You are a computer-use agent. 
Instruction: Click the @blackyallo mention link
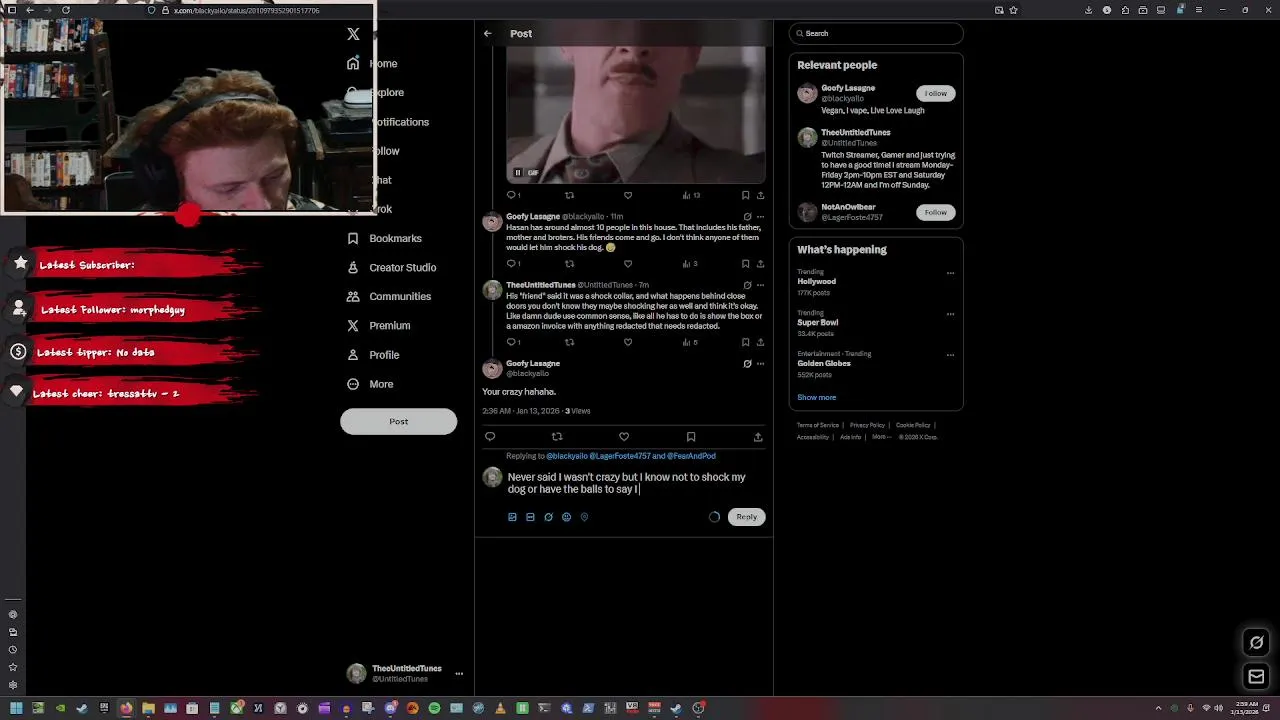tap(567, 456)
